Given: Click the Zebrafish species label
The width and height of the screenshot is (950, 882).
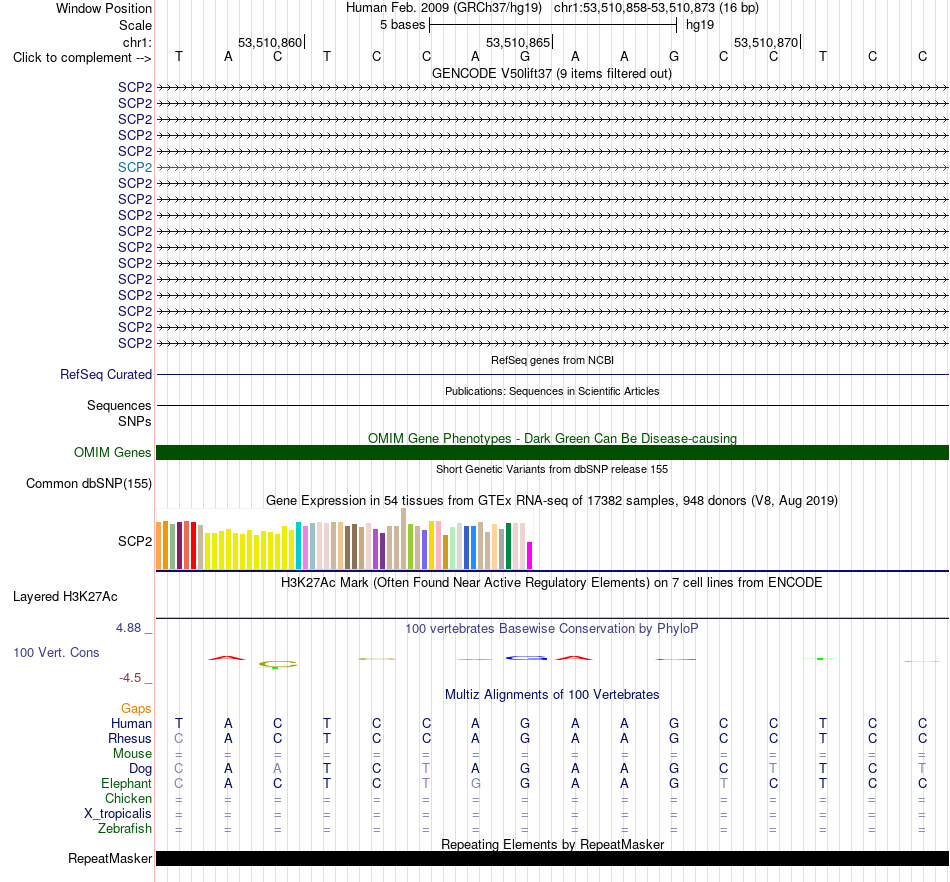Looking at the screenshot, I should pyautogui.click(x=125, y=828).
